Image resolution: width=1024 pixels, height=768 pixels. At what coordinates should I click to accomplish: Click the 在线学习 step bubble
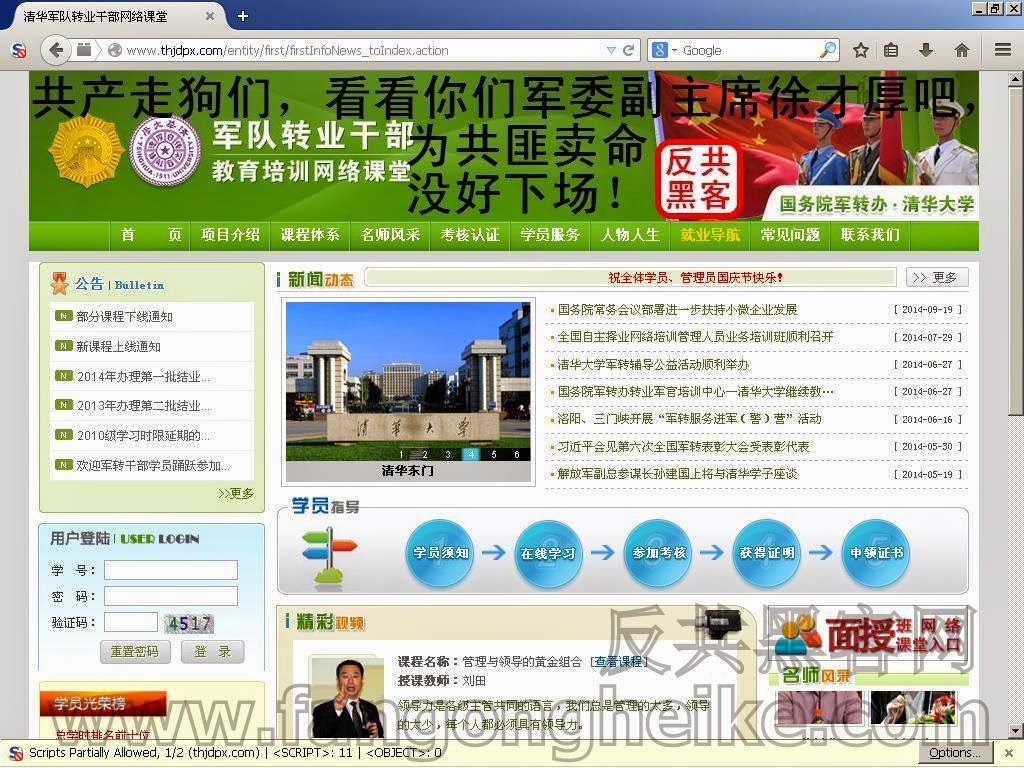(548, 554)
